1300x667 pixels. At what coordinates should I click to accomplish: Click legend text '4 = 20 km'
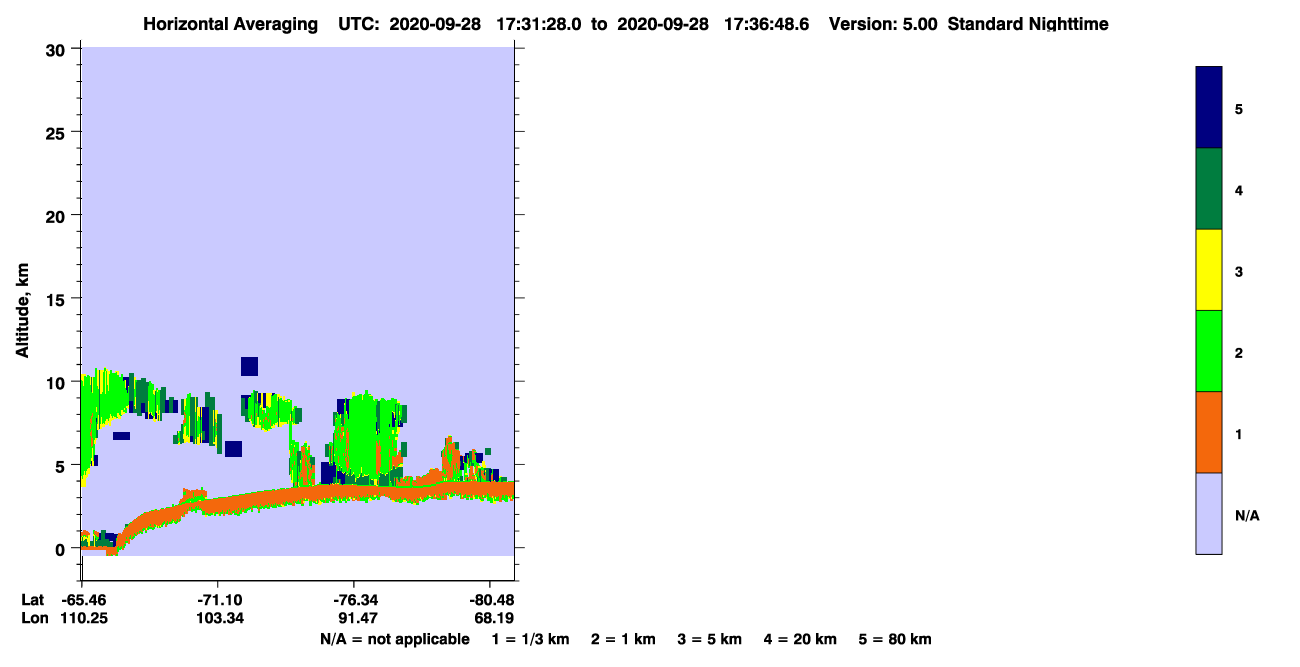click(x=801, y=639)
